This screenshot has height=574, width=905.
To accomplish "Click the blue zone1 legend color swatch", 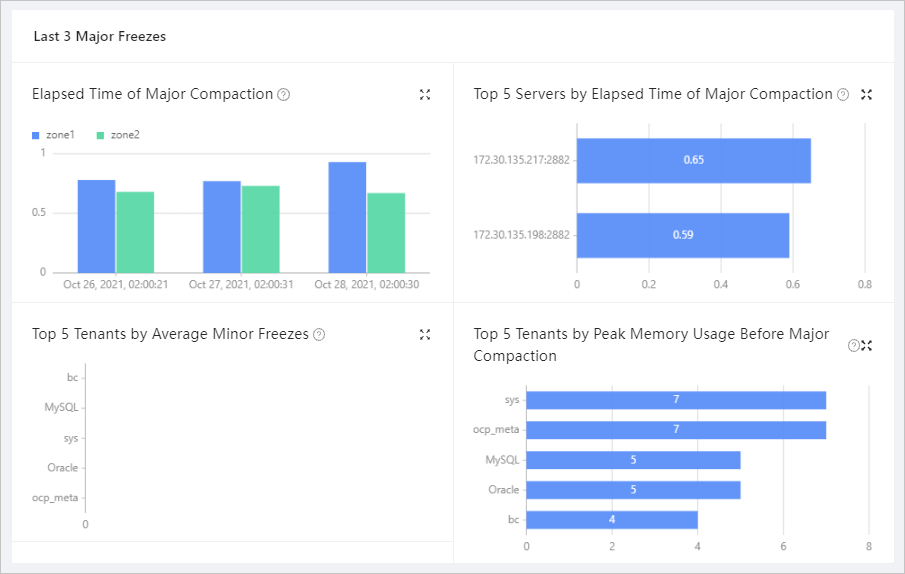I will pos(36,135).
